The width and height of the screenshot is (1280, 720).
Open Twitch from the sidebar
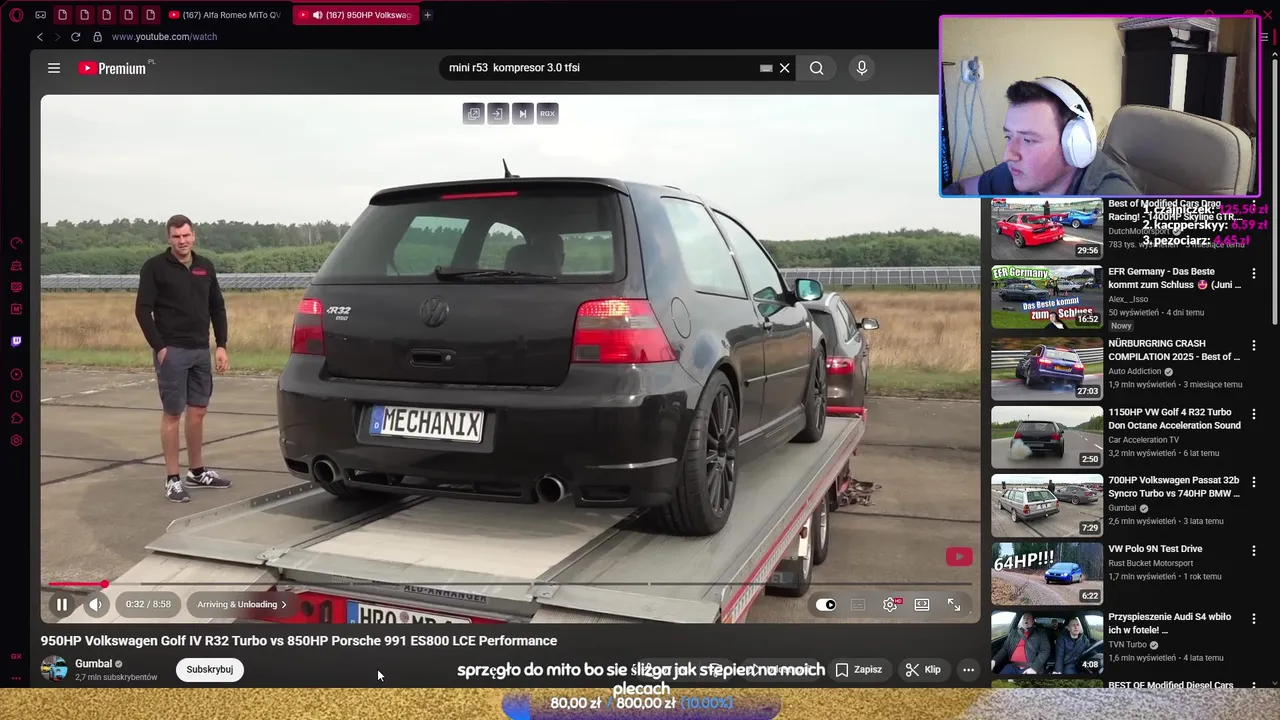[x=16, y=341]
